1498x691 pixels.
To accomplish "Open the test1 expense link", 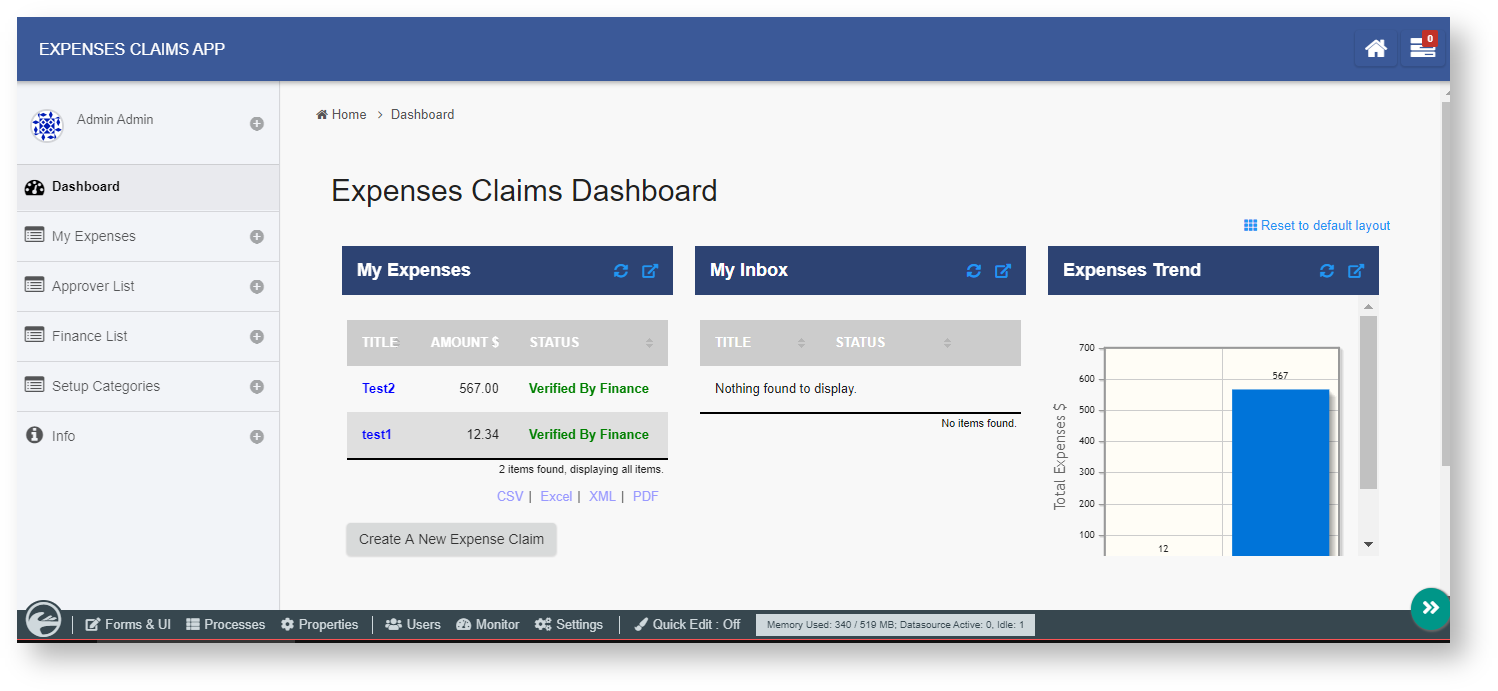I will [377, 435].
